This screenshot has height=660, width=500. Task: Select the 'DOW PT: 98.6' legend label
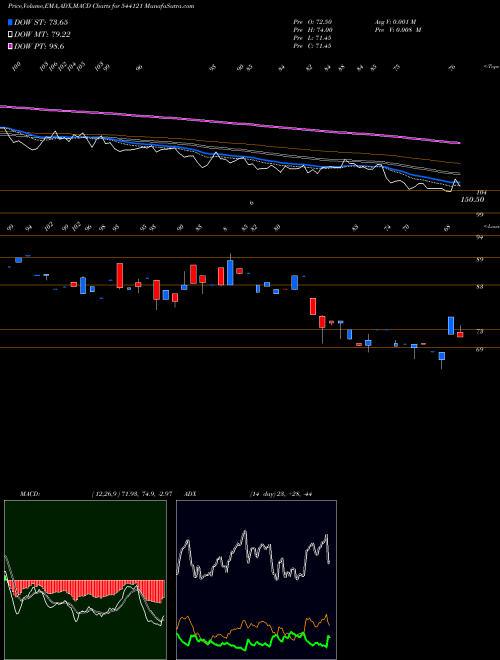39,47
